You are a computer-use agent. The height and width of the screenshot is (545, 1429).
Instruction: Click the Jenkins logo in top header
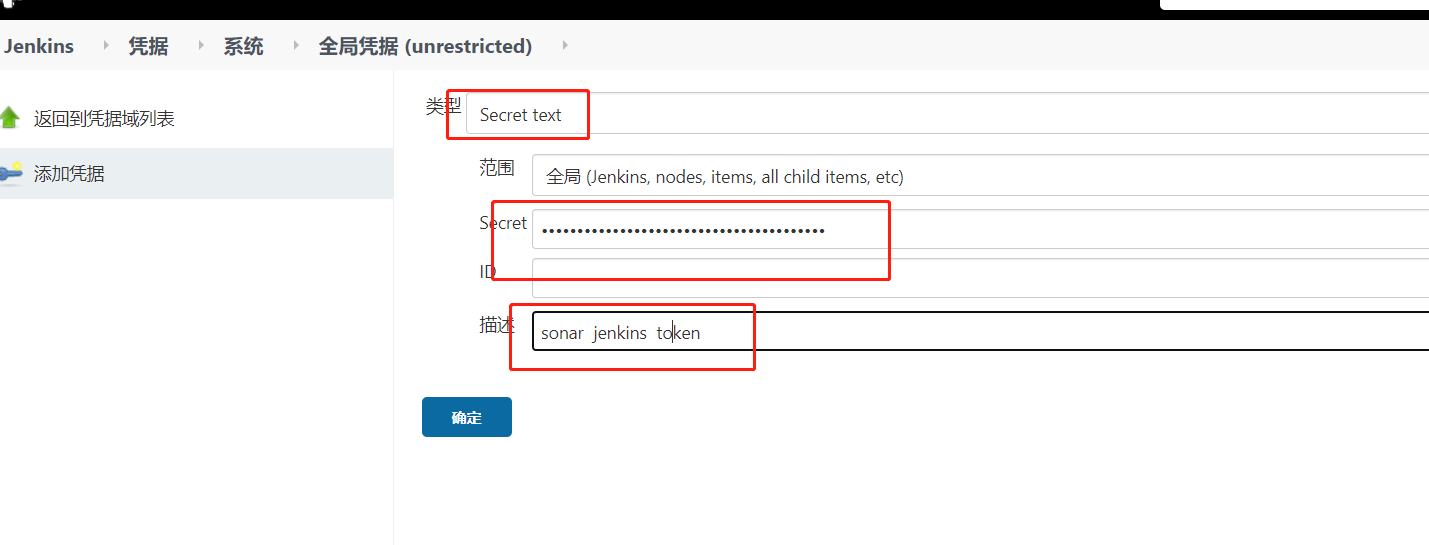(10, 3)
